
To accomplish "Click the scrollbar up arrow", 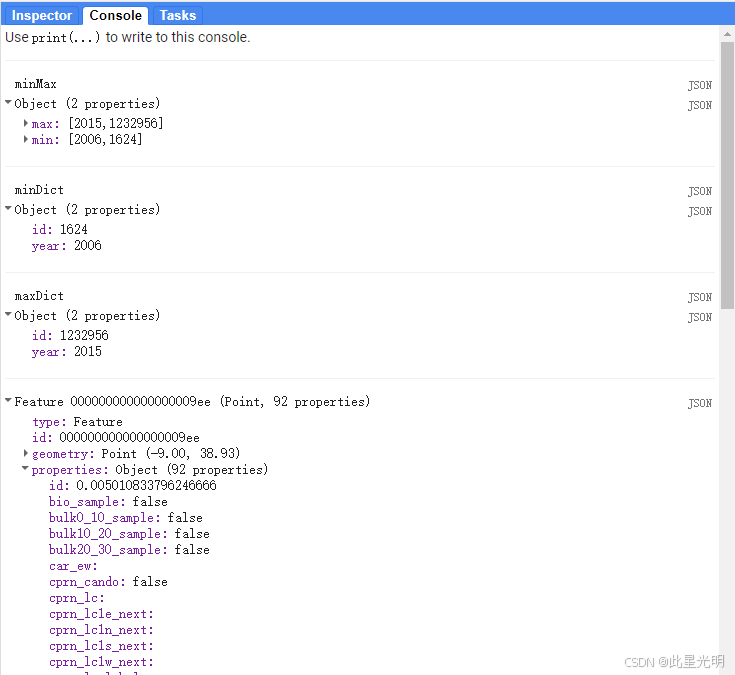I will pyautogui.click(x=727, y=34).
